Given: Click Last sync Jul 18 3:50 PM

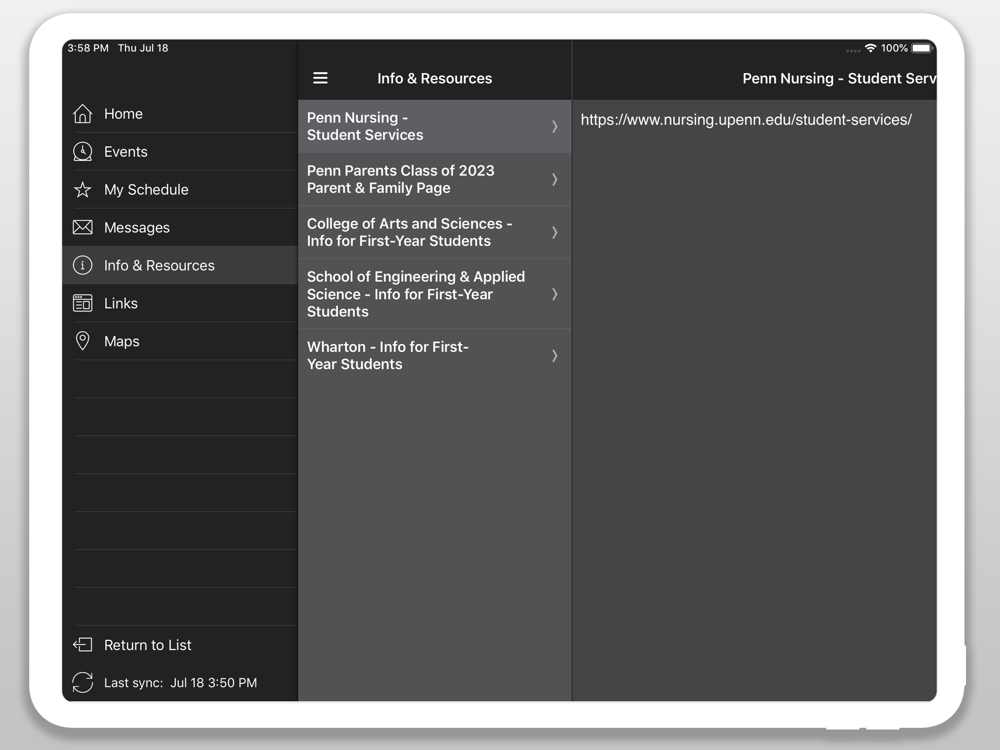Looking at the screenshot, I should click(x=180, y=682).
